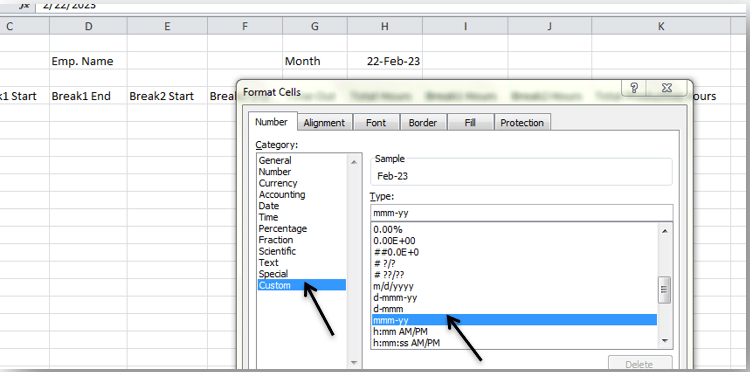
Task: Select Fraction category
Action: click(x=301, y=240)
